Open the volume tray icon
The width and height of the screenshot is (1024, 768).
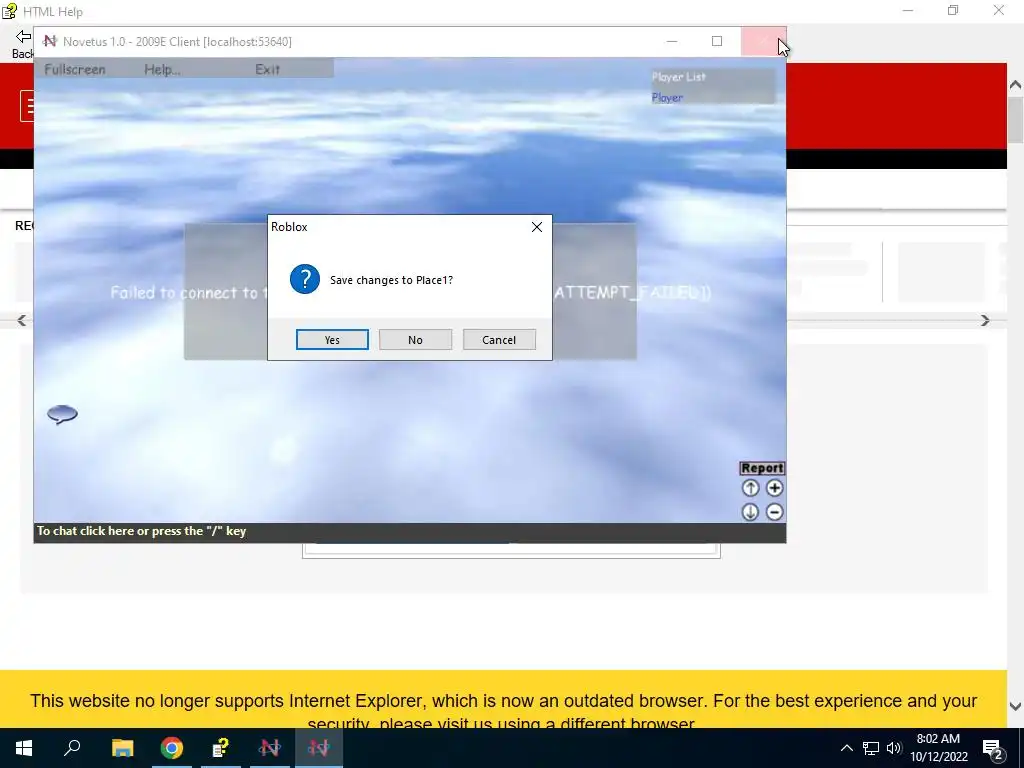[894, 748]
